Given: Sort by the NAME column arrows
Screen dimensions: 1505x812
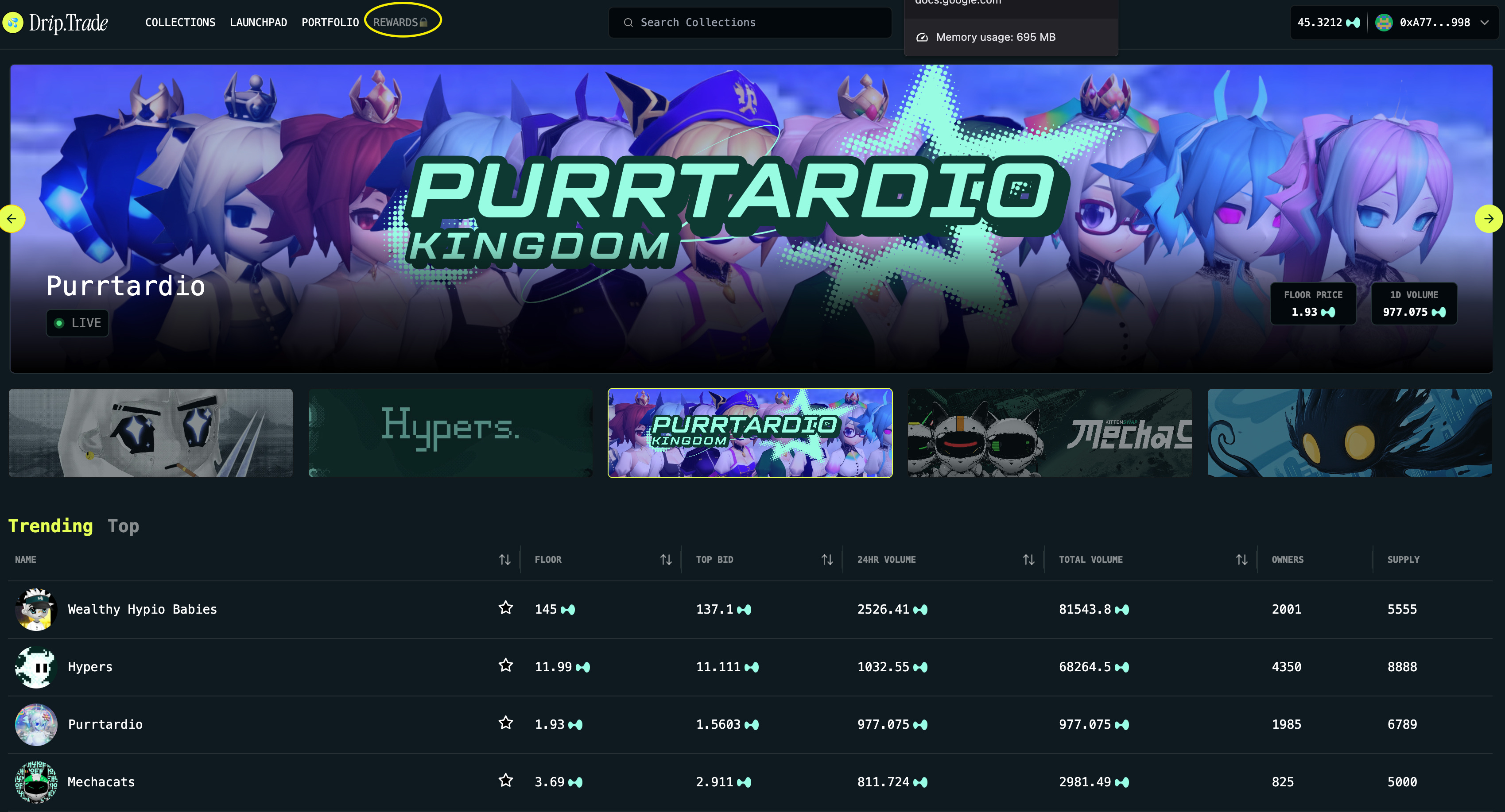Looking at the screenshot, I should point(505,560).
